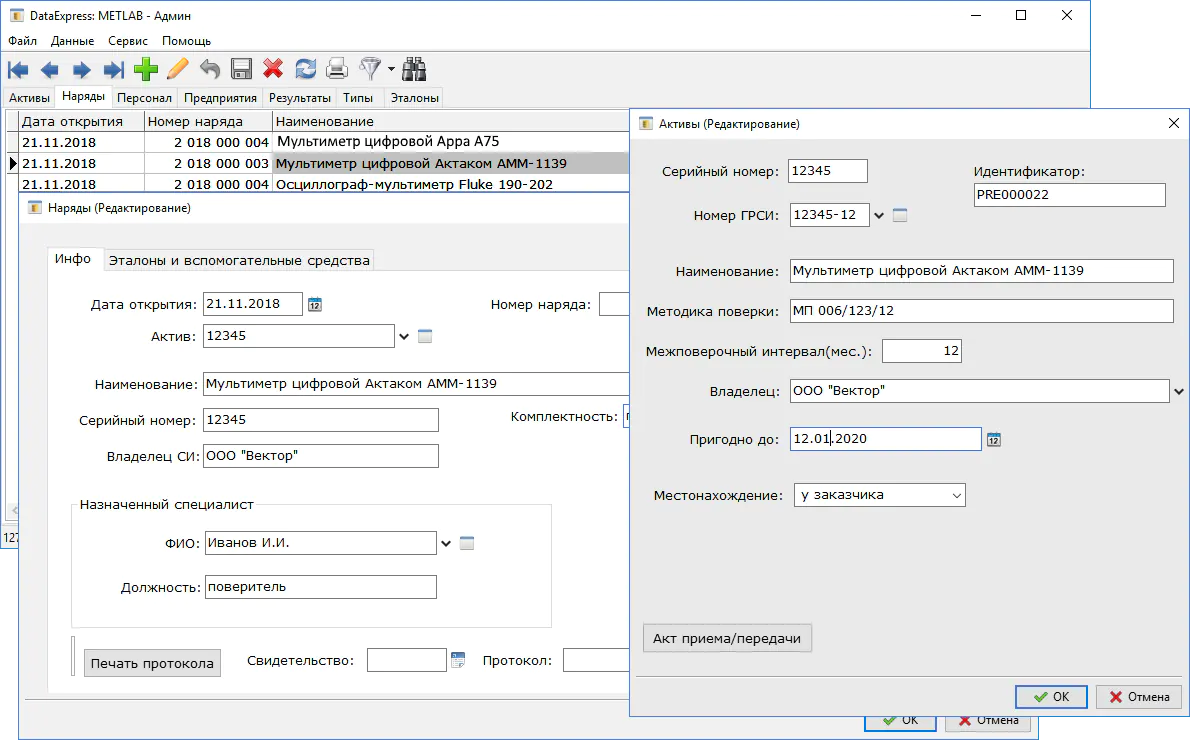This screenshot has width=1190, height=740.
Task: Close the Активы editing dialog
Action: (x=1173, y=123)
